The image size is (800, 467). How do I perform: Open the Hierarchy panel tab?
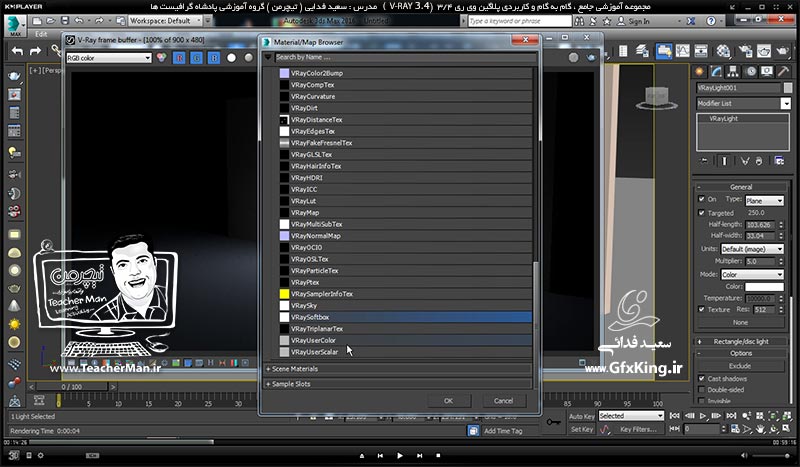coord(733,71)
